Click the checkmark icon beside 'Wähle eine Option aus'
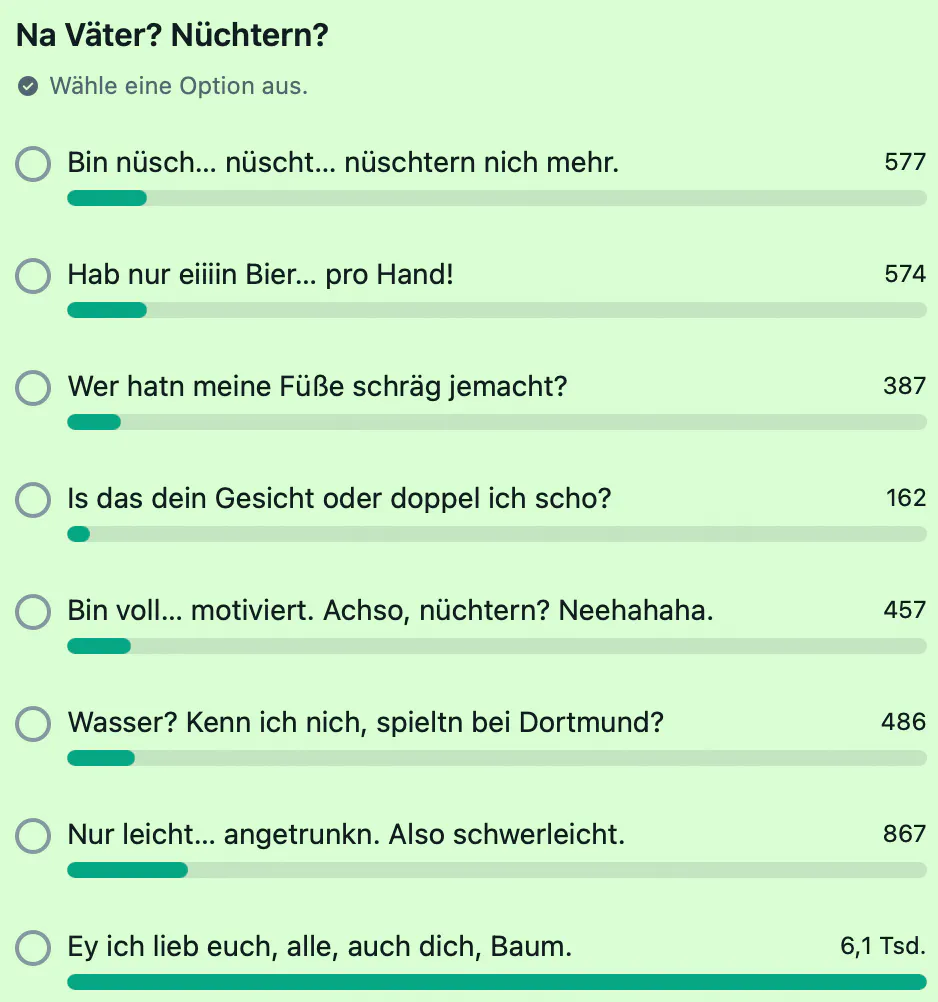The image size is (938, 1002). (x=28, y=86)
